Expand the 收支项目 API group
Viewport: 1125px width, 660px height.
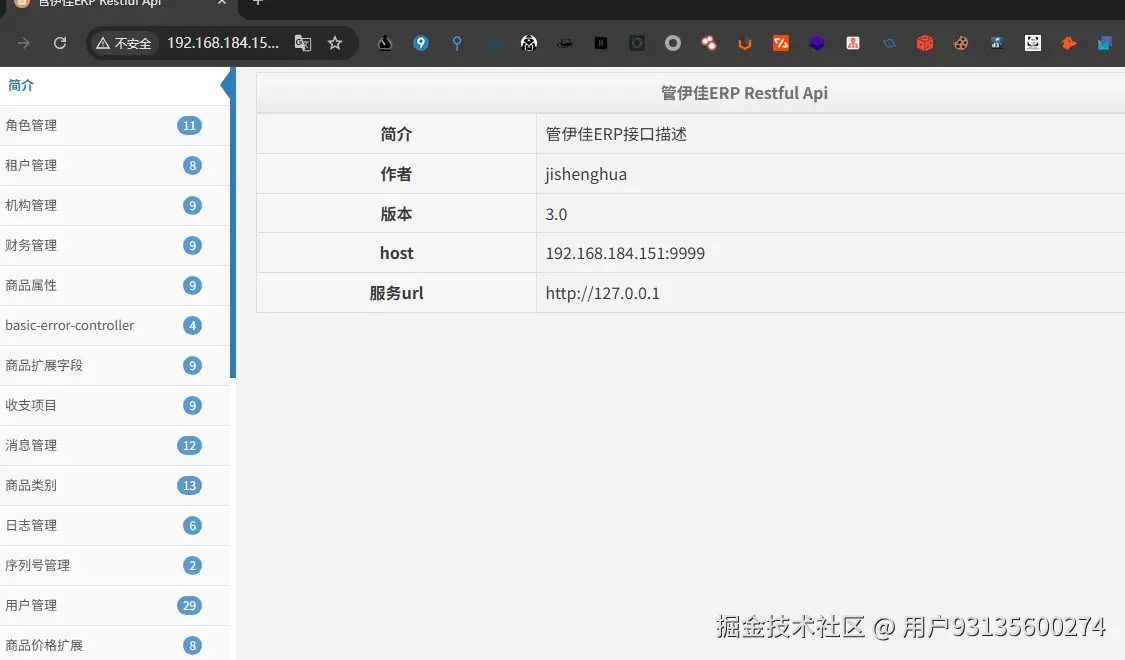(x=115, y=405)
